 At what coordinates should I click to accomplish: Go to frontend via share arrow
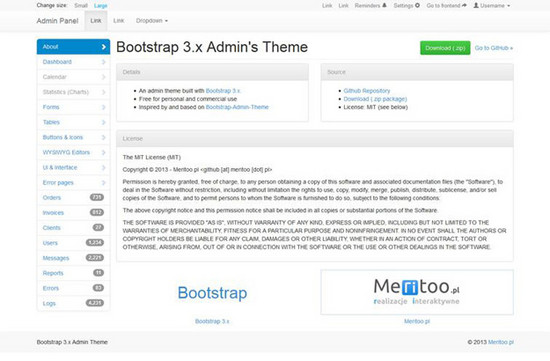tap(446, 6)
